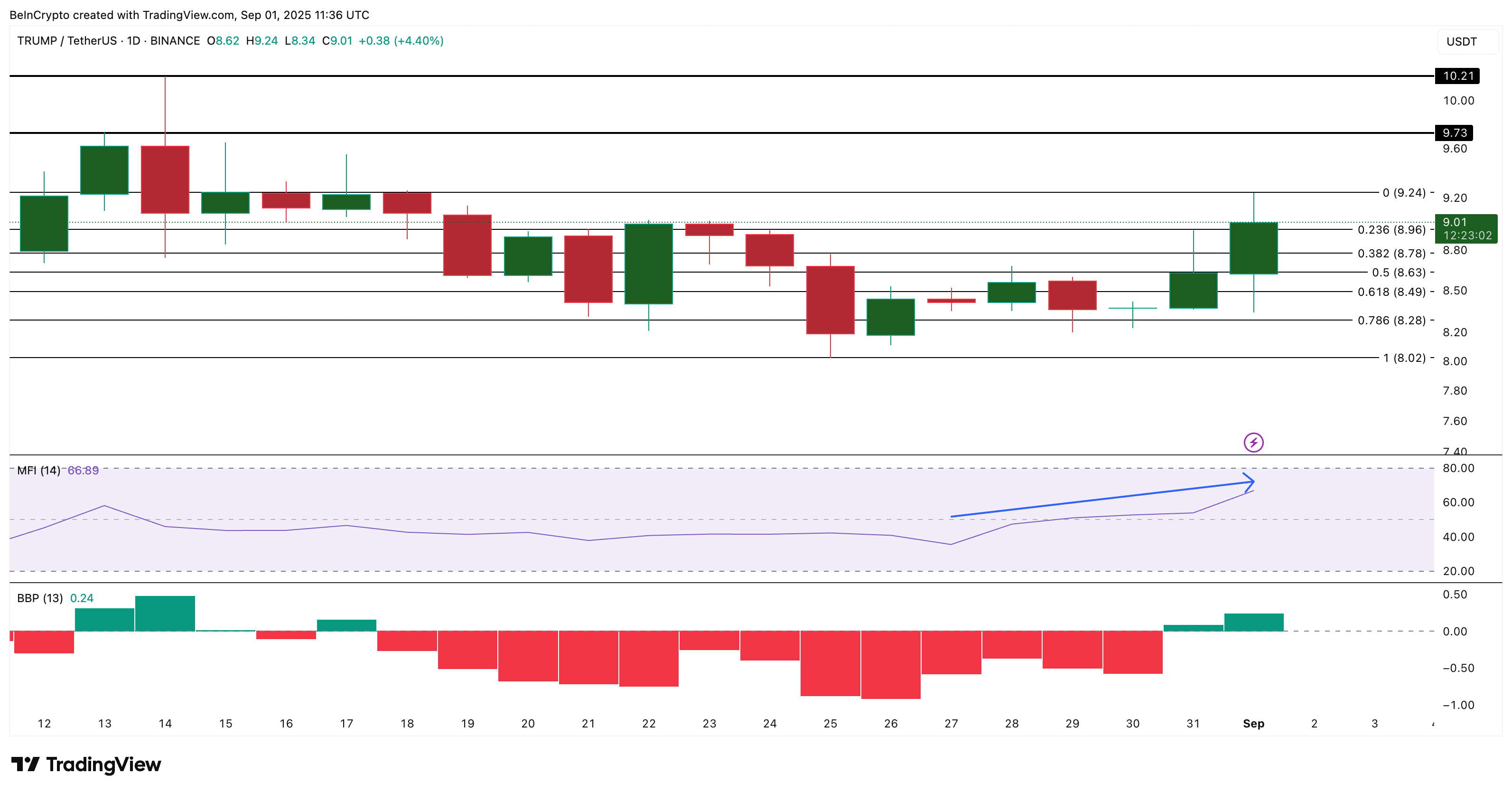Click the TRUMP / TetherUS symbol title
Viewport: 1512px width, 793px height.
click(x=66, y=40)
